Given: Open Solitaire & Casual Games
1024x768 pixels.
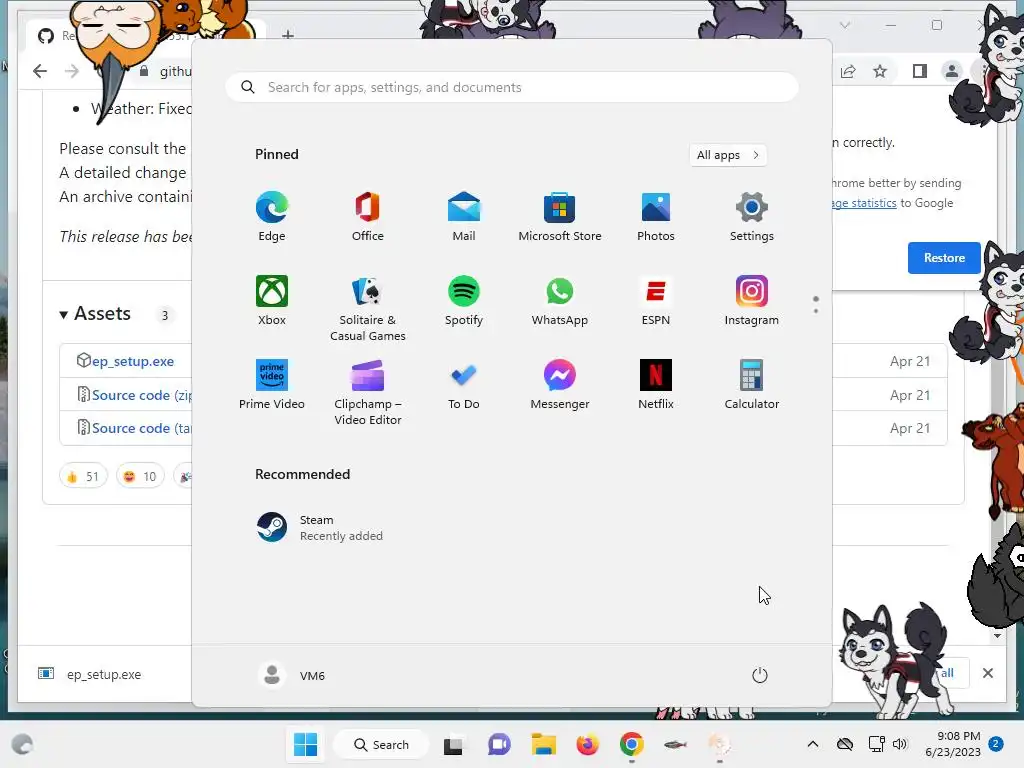Looking at the screenshot, I should pyautogui.click(x=368, y=308).
